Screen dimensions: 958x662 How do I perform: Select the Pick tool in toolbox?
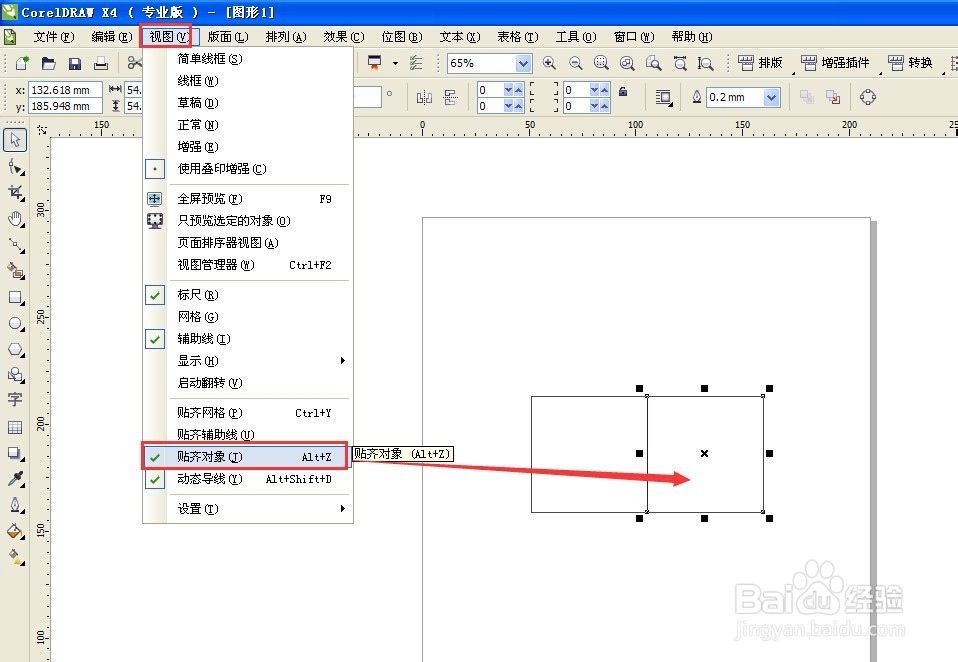15,140
